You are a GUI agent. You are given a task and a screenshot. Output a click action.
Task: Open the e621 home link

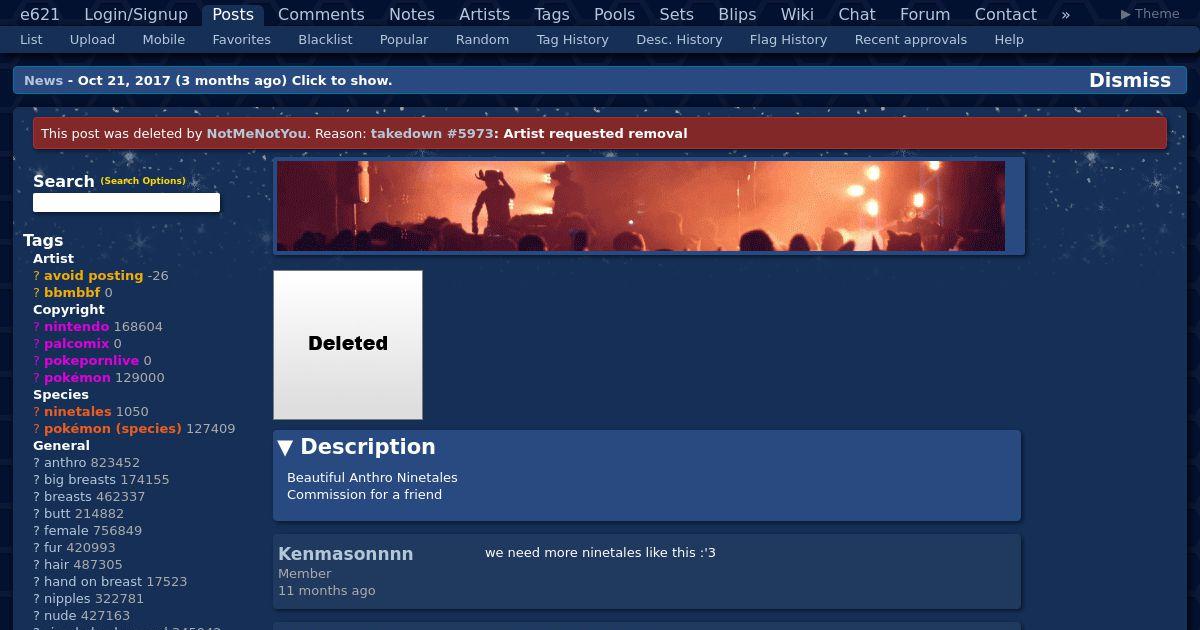(40, 14)
